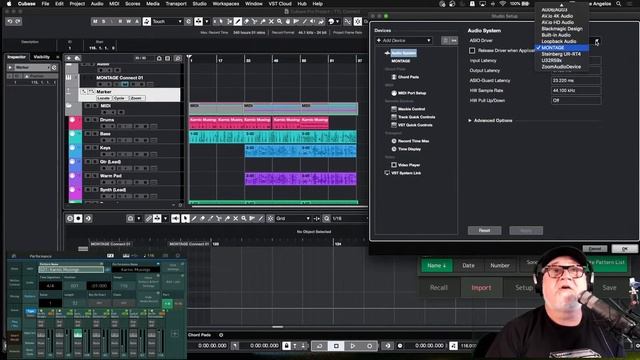Select the Object Selection arrow tool in main toolbar
The width and height of the screenshot is (640, 360).
(221, 21)
